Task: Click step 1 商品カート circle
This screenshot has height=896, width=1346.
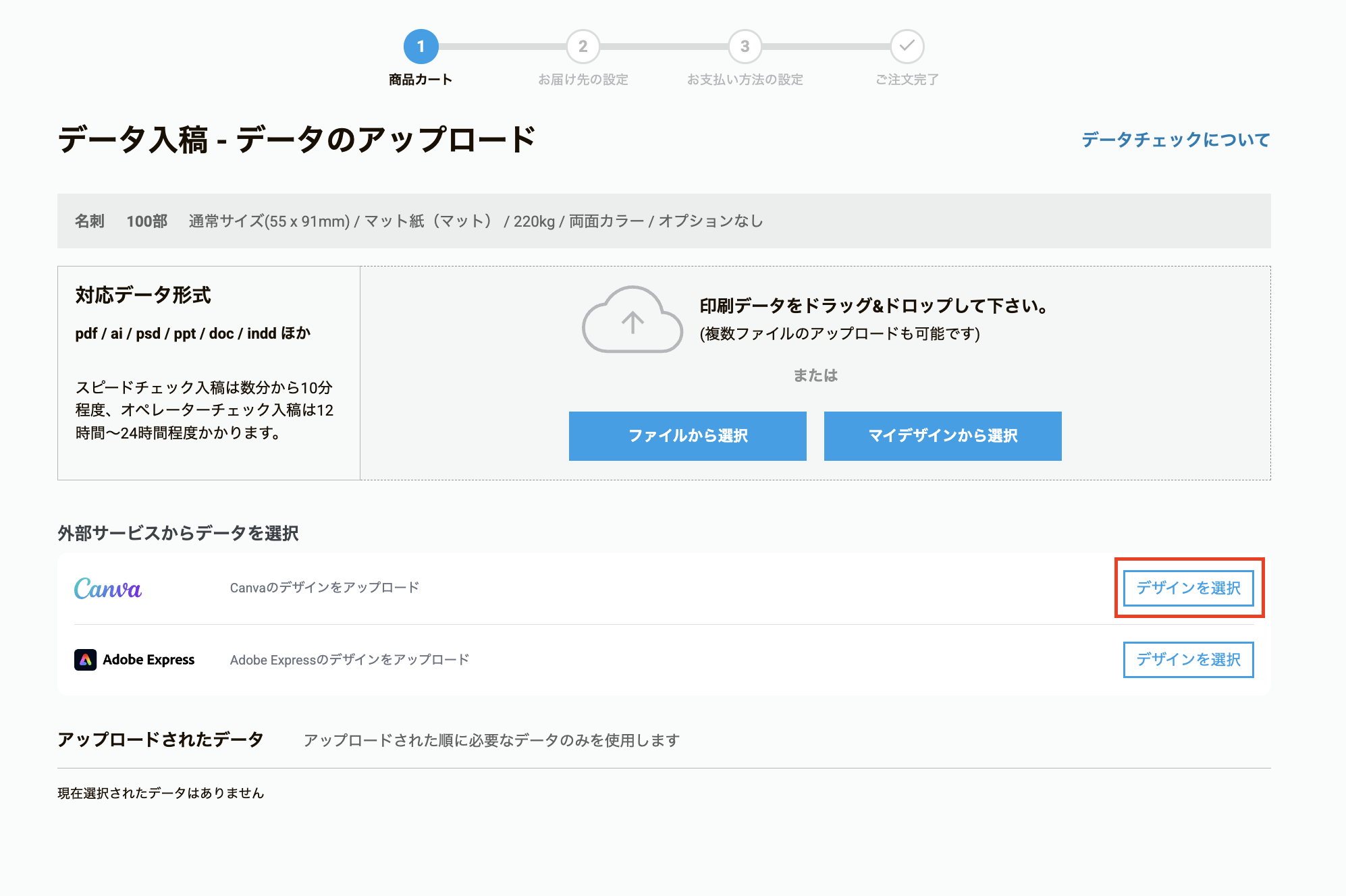Action: point(421,47)
